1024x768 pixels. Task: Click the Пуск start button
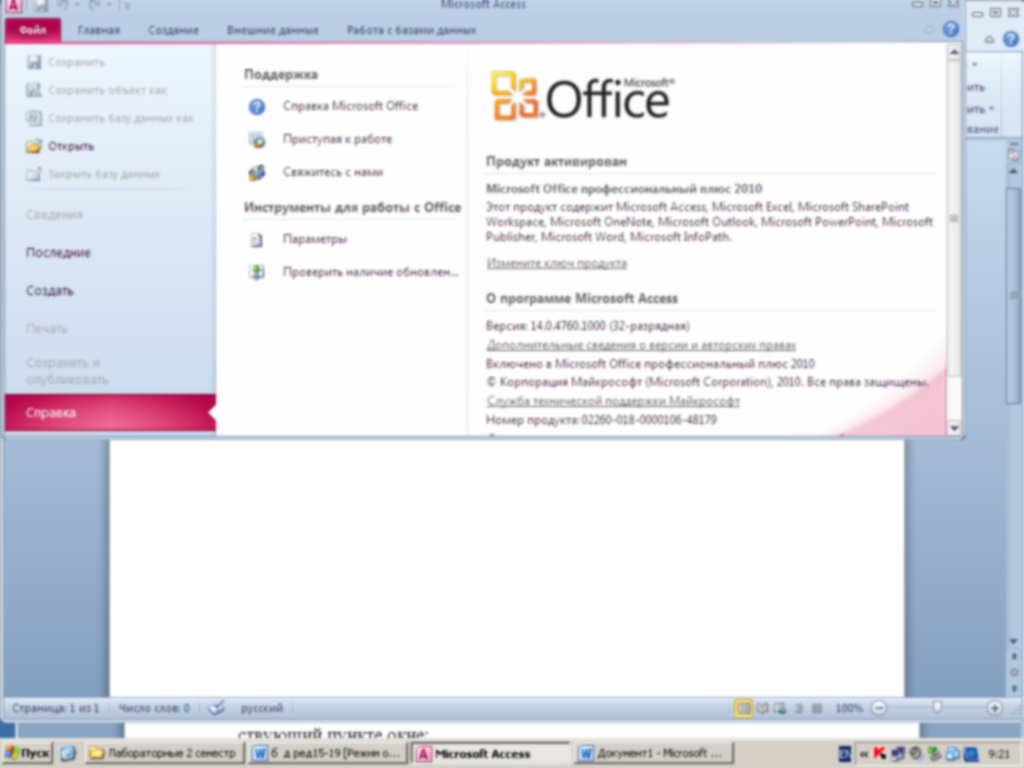(27, 754)
